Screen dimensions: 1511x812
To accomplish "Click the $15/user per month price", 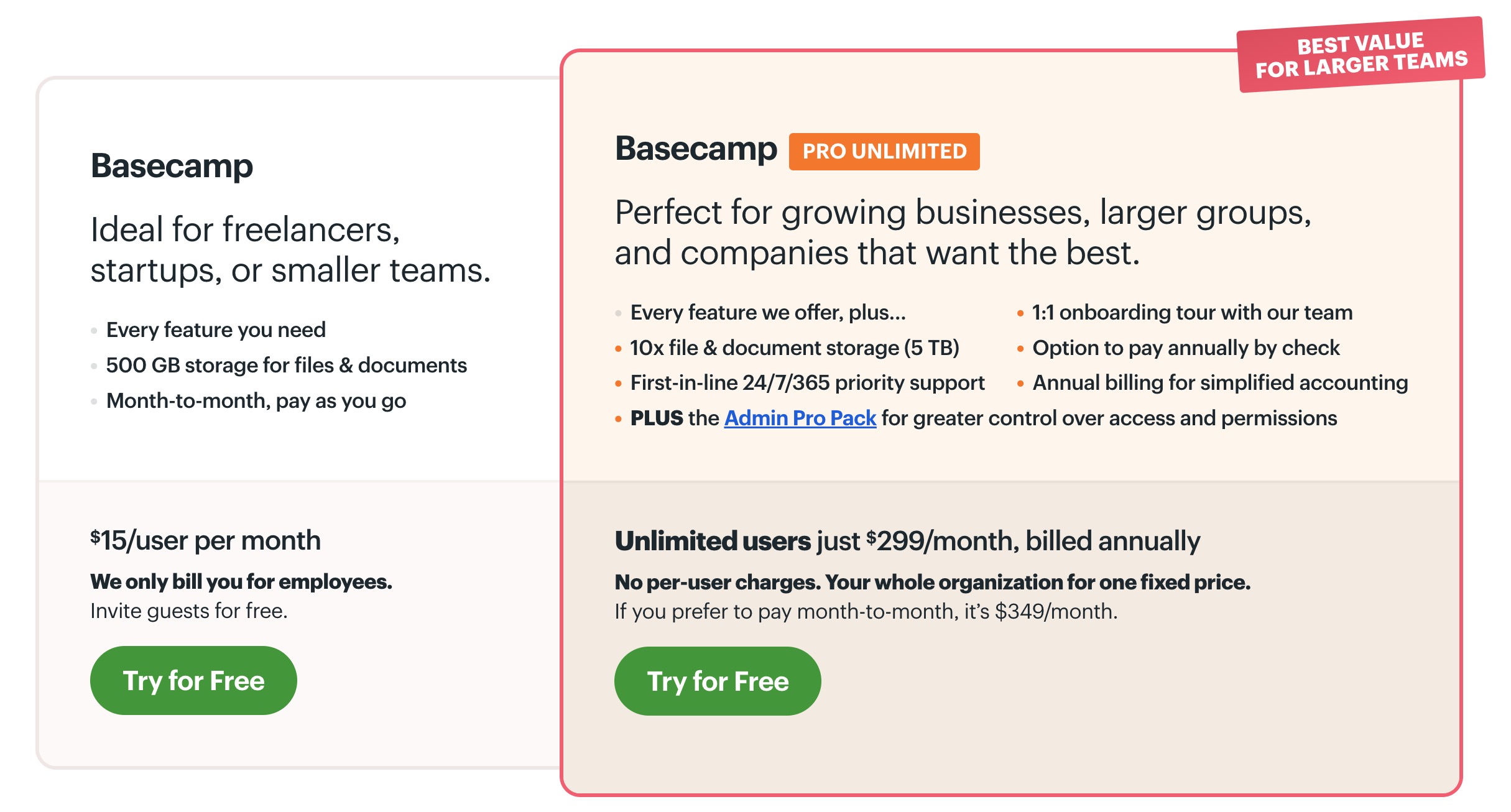I will click(x=205, y=540).
